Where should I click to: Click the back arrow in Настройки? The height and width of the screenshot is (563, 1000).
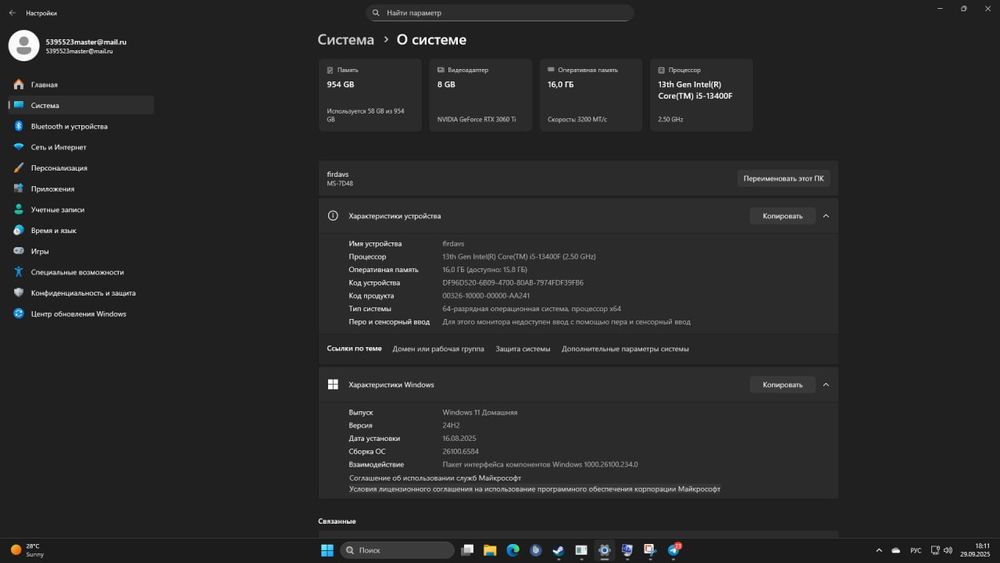point(12,13)
